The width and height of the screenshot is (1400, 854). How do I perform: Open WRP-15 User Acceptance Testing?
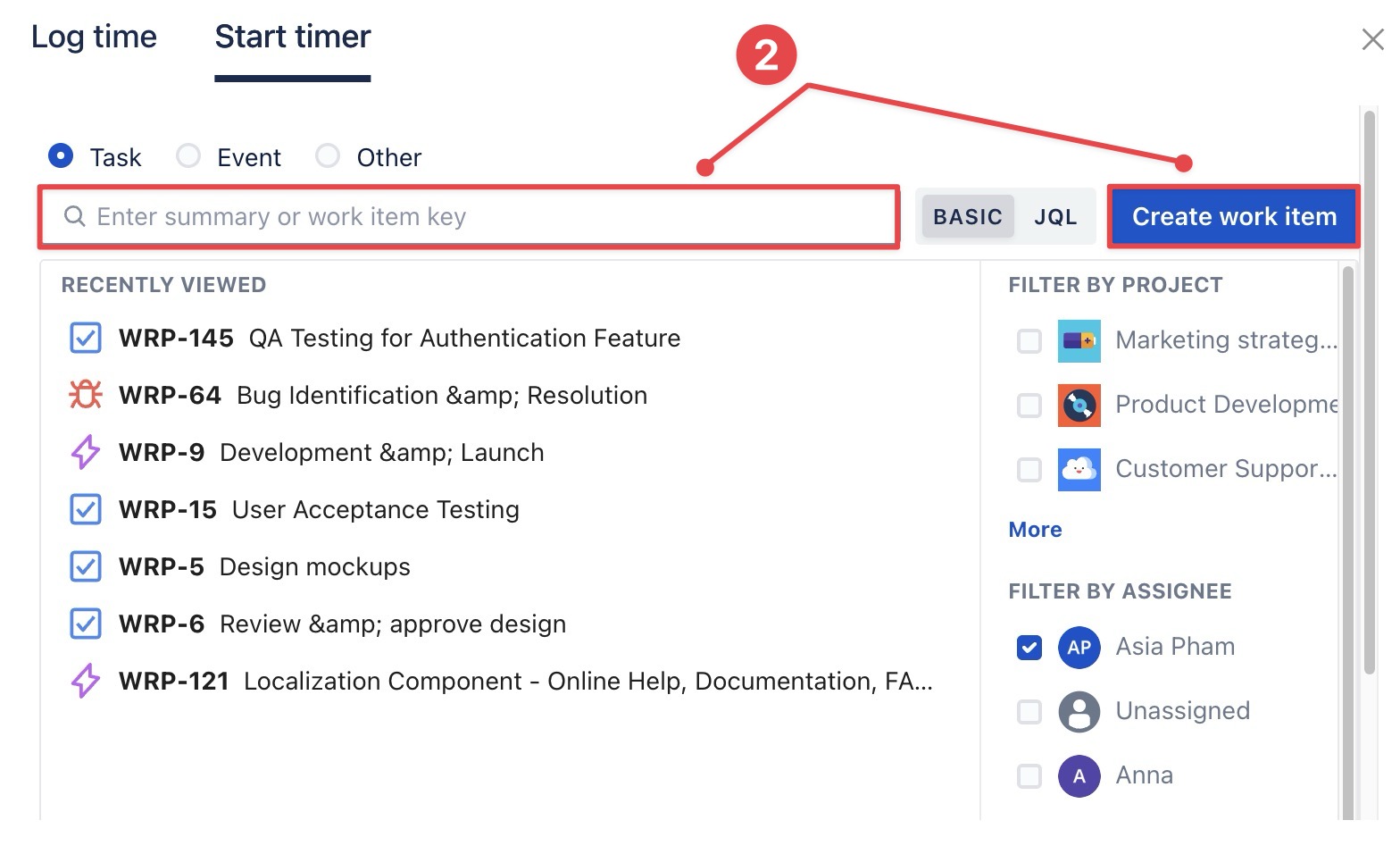(375, 509)
